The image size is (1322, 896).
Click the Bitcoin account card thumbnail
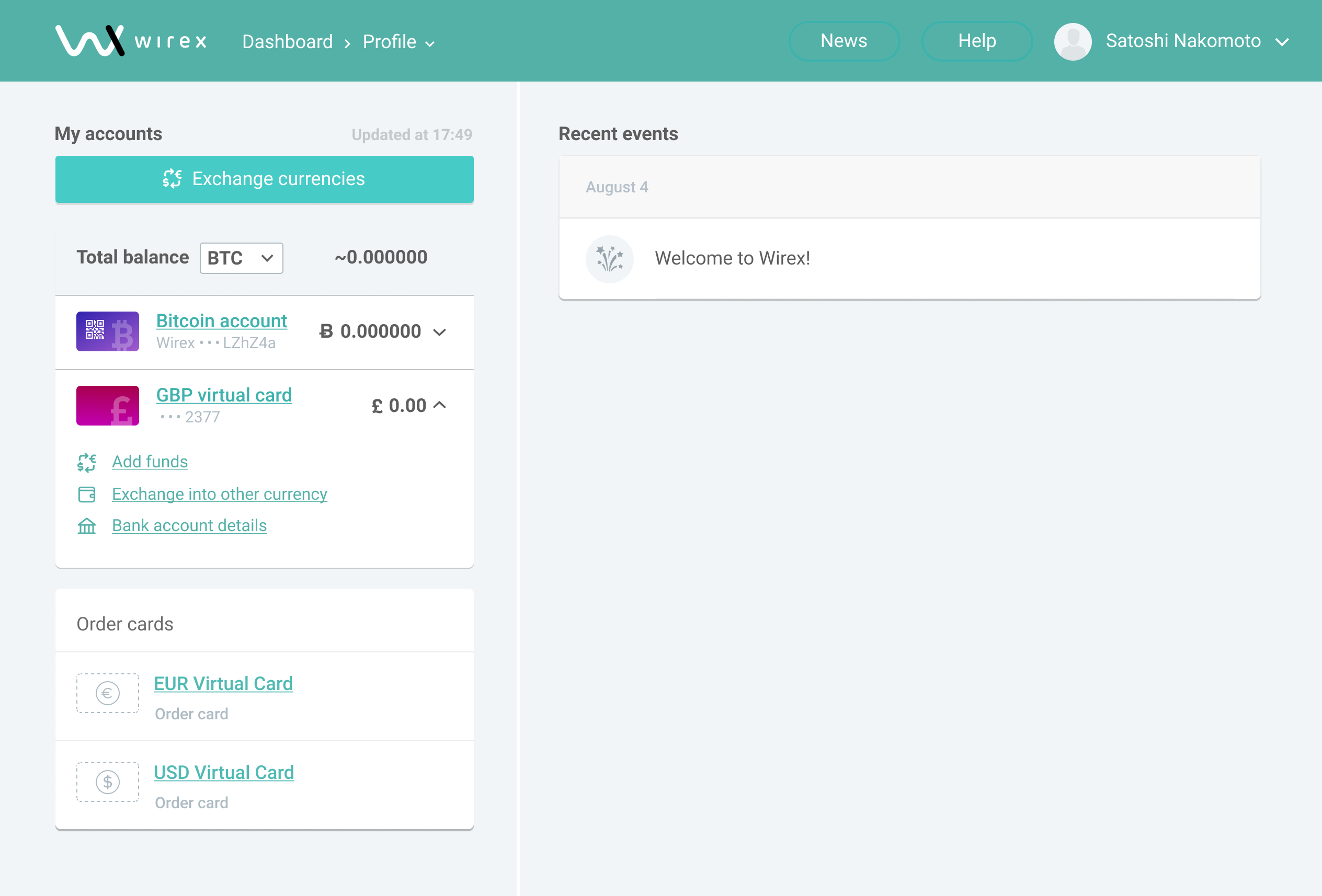[x=108, y=331]
